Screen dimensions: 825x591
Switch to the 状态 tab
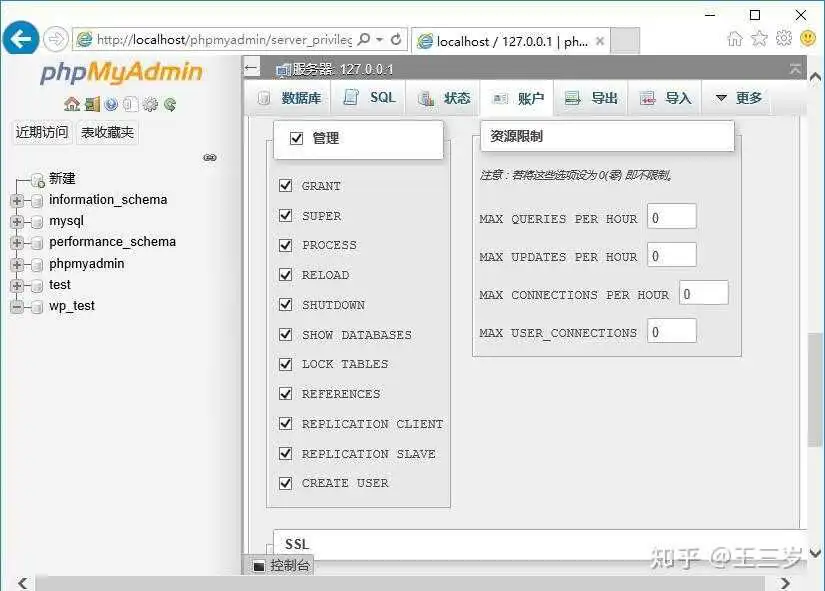444,98
